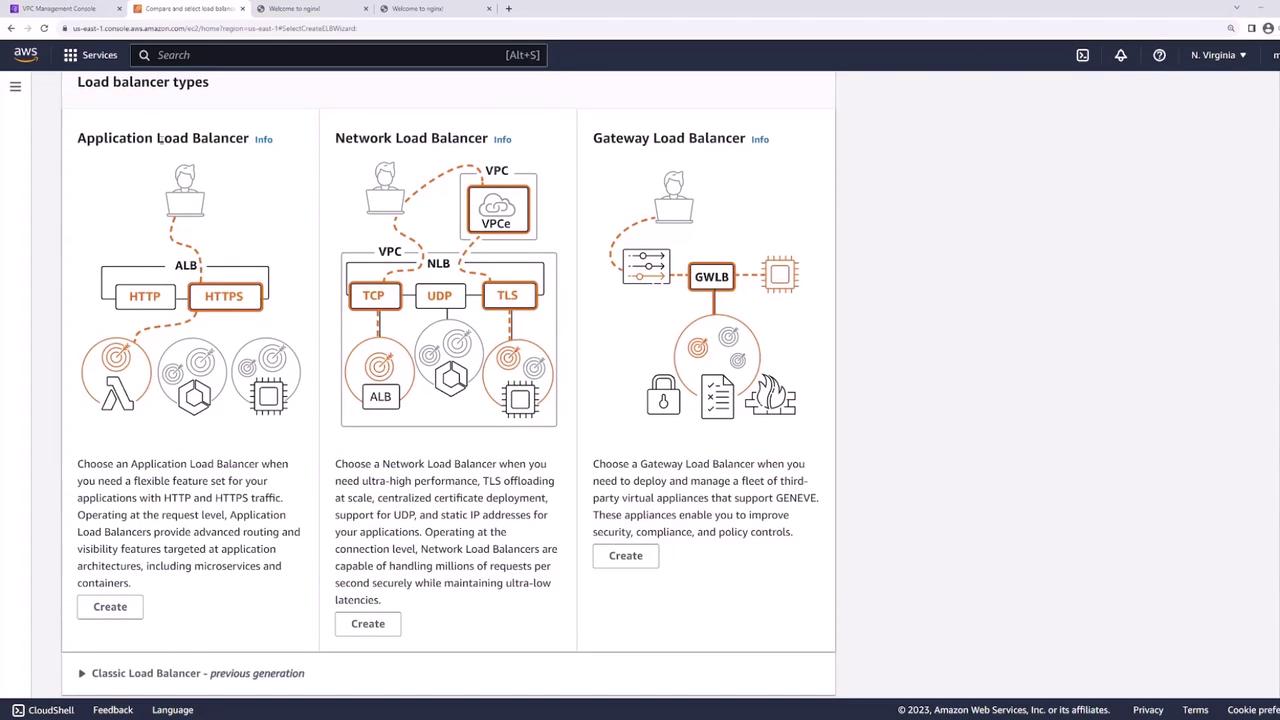Click the checklist document icon in GWLB diagram
The height and width of the screenshot is (720, 1280).
click(x=717, y=397)
